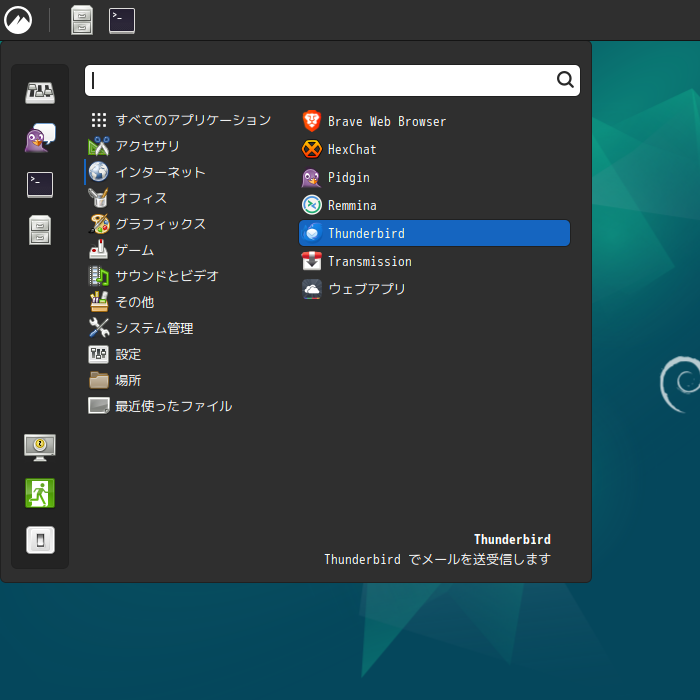700x700 pixels.
Task: Start the Pidgin messenger
Action: tap(348, 177)
